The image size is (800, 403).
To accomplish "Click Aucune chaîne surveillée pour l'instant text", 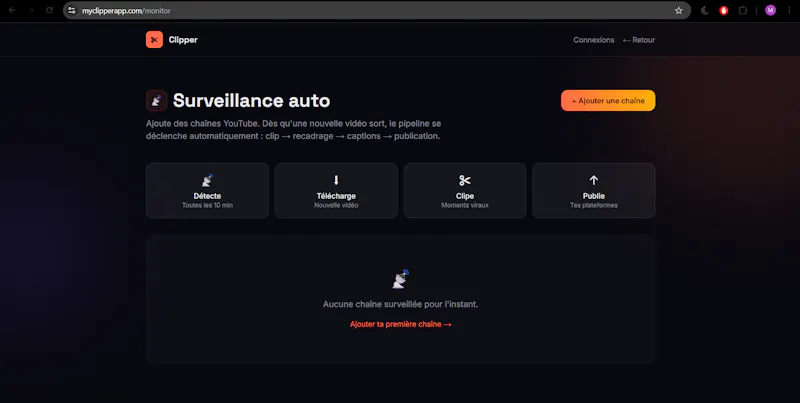I will [401, 304].
